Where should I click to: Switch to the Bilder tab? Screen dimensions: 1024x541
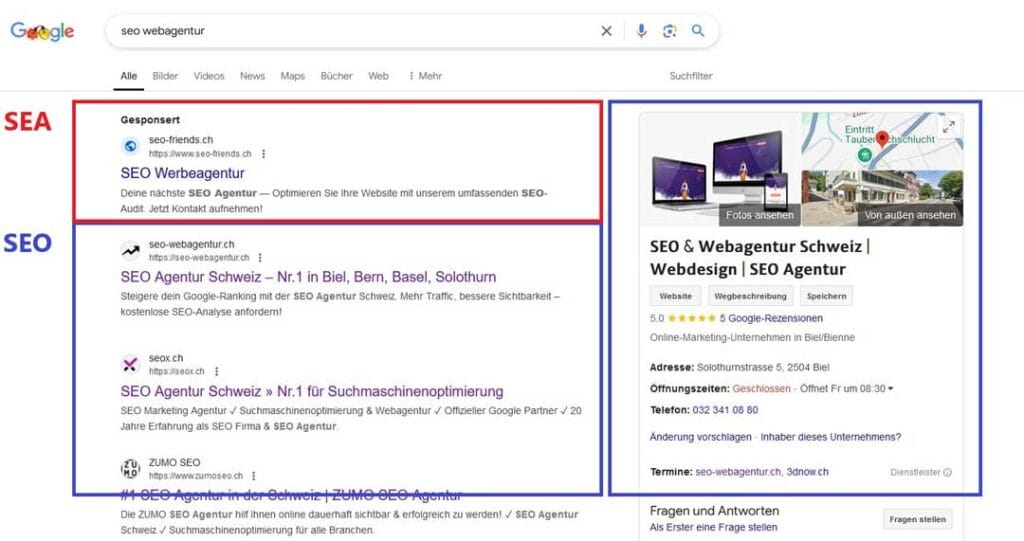click(165, 76)
